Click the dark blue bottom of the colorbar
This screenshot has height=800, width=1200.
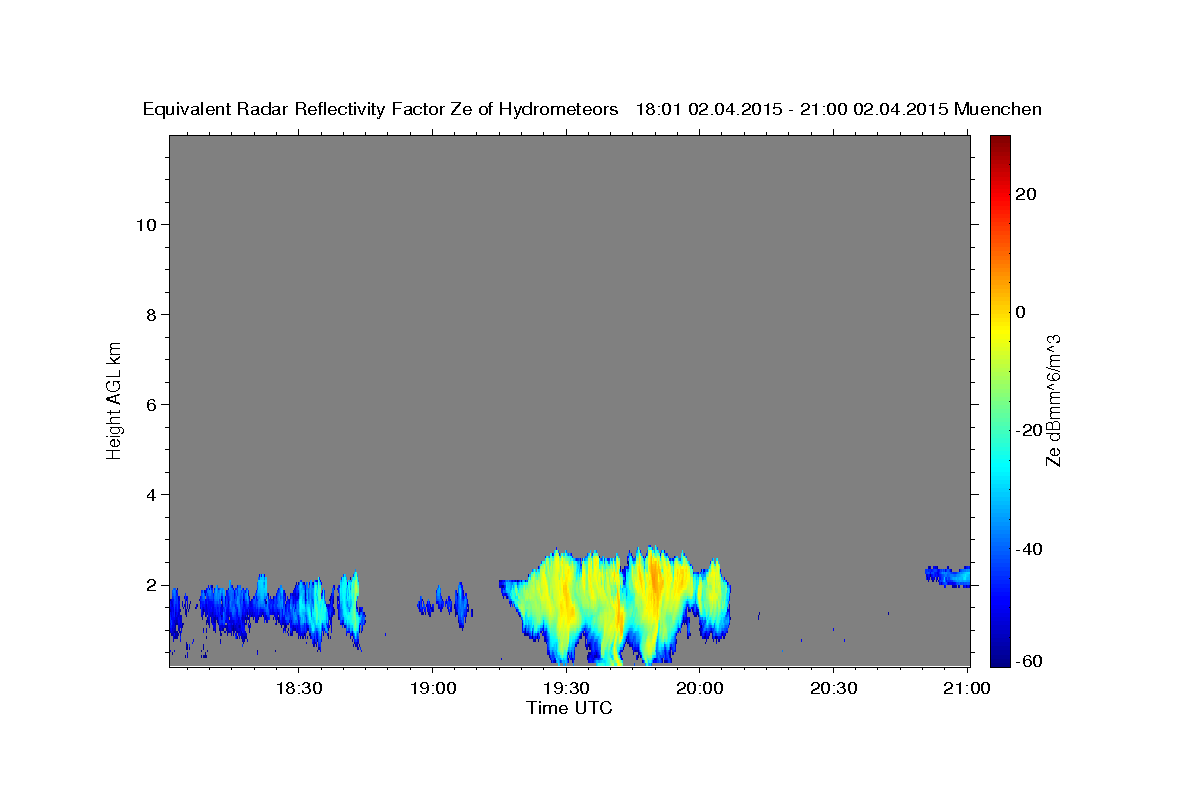pos(1000,658)
